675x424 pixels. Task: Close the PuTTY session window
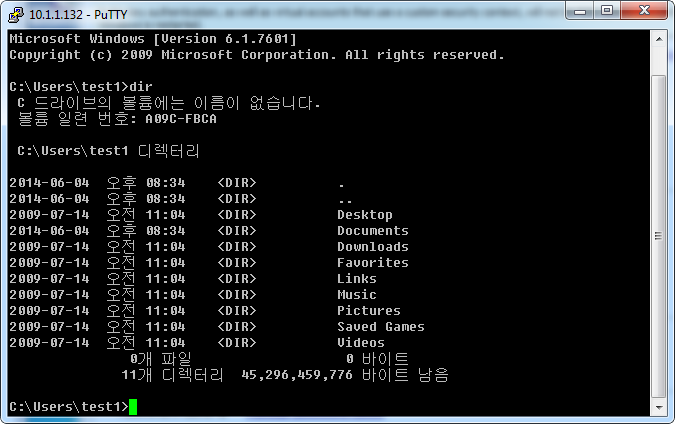click(644, 11)
